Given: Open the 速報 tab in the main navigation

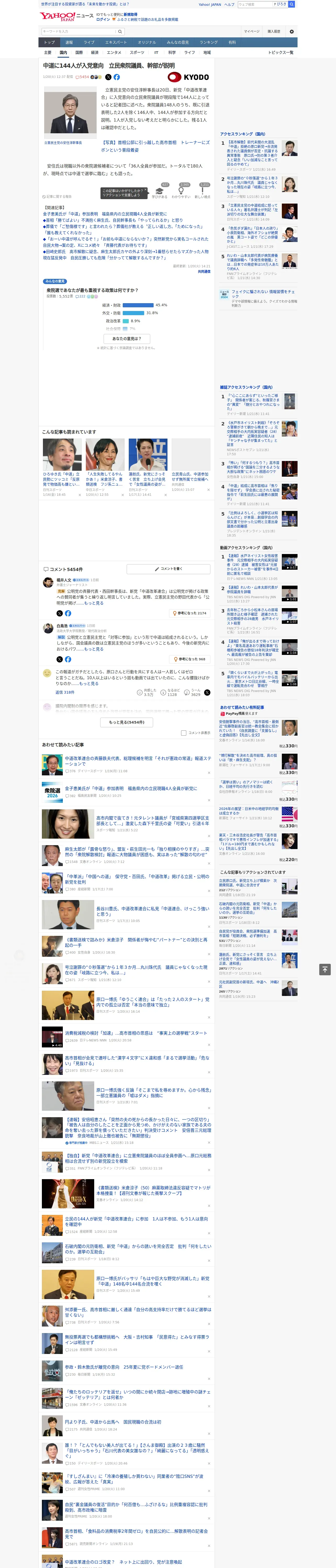Looking at the screenshot, I should tap(69, 43).
